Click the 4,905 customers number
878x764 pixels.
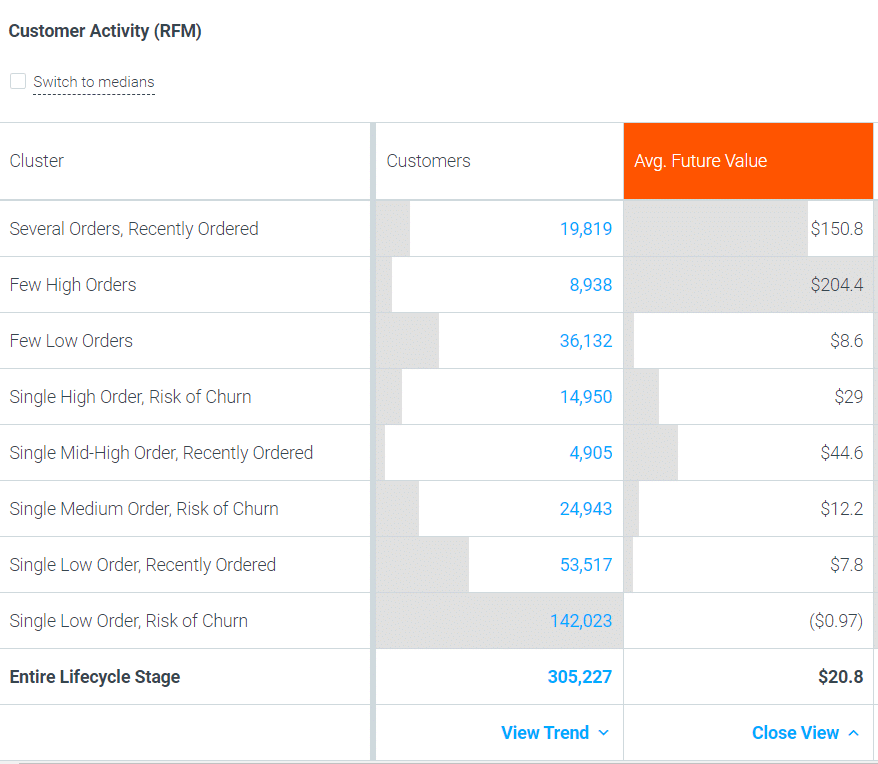coord(591,453)
